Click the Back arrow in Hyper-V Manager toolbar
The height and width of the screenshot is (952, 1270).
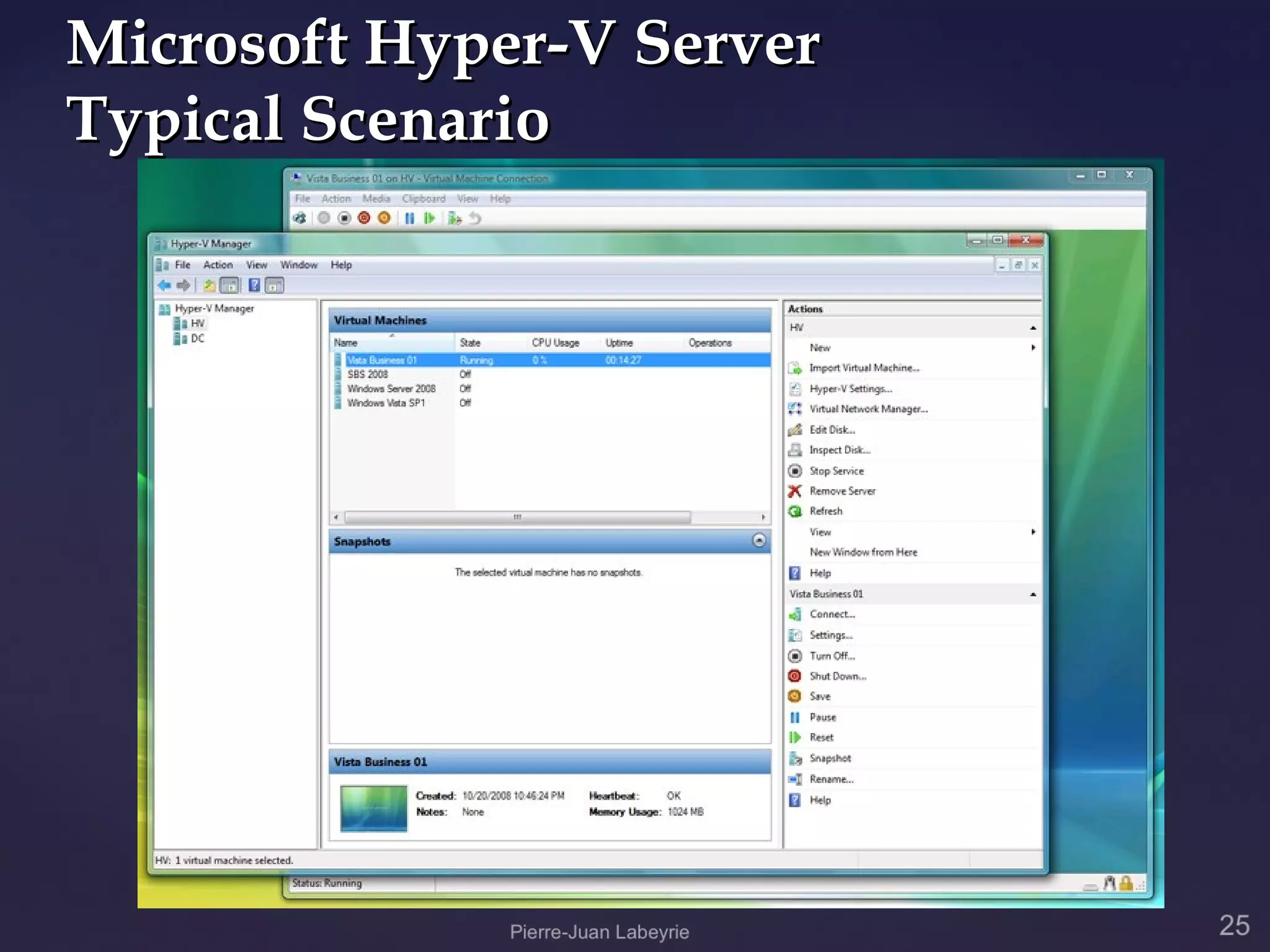(164, 285)
